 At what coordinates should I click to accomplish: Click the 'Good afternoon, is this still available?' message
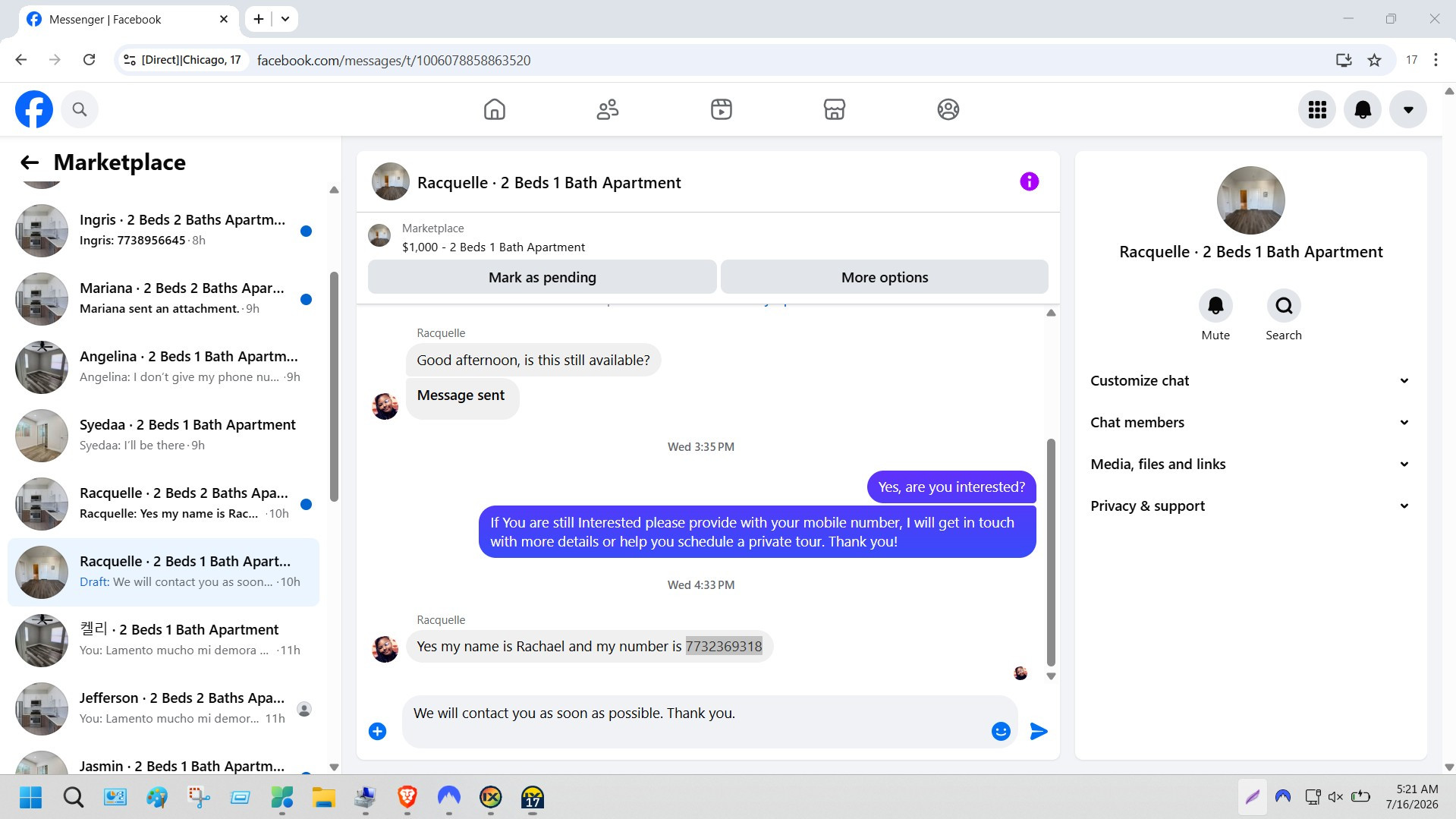[533, 361]
